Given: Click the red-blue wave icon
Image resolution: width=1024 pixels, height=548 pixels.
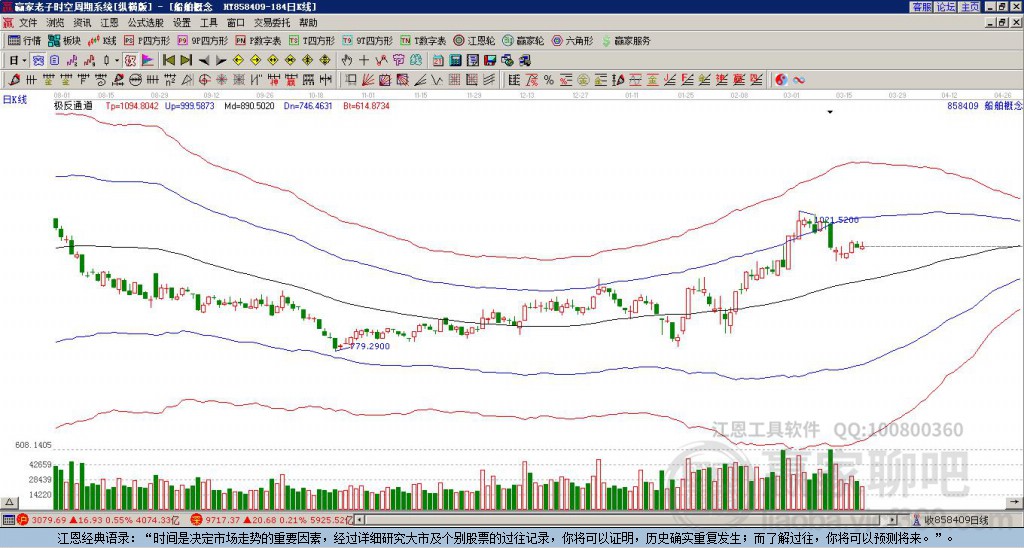Looking at the screenshot, I should tap(798, 80).
